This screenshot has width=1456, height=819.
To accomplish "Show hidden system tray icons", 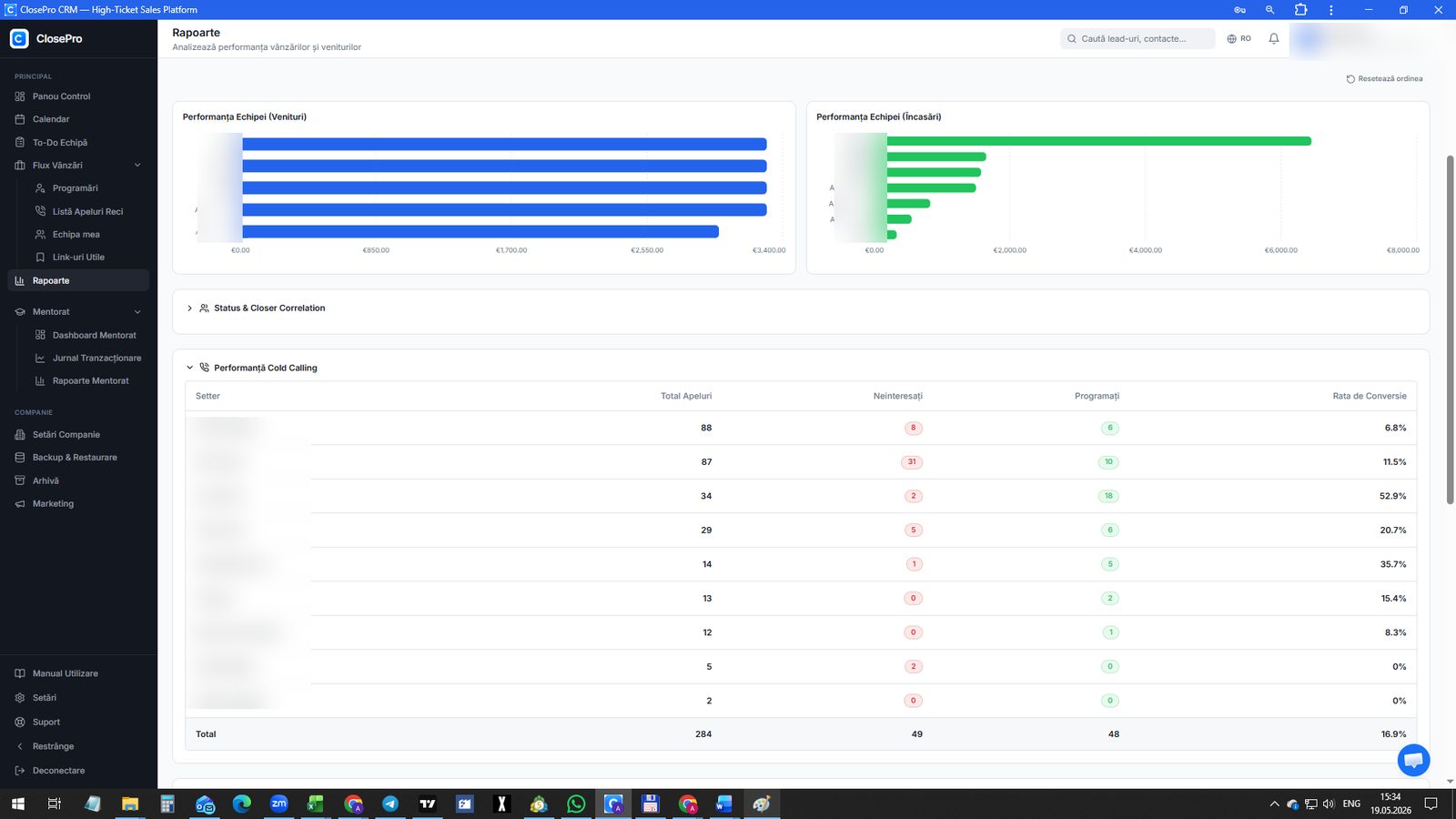I will tap(1274, 804).
